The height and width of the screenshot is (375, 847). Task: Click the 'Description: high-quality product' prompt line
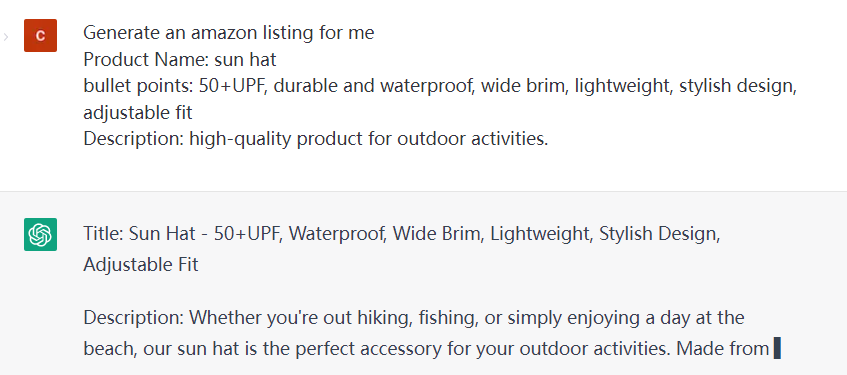315,139
